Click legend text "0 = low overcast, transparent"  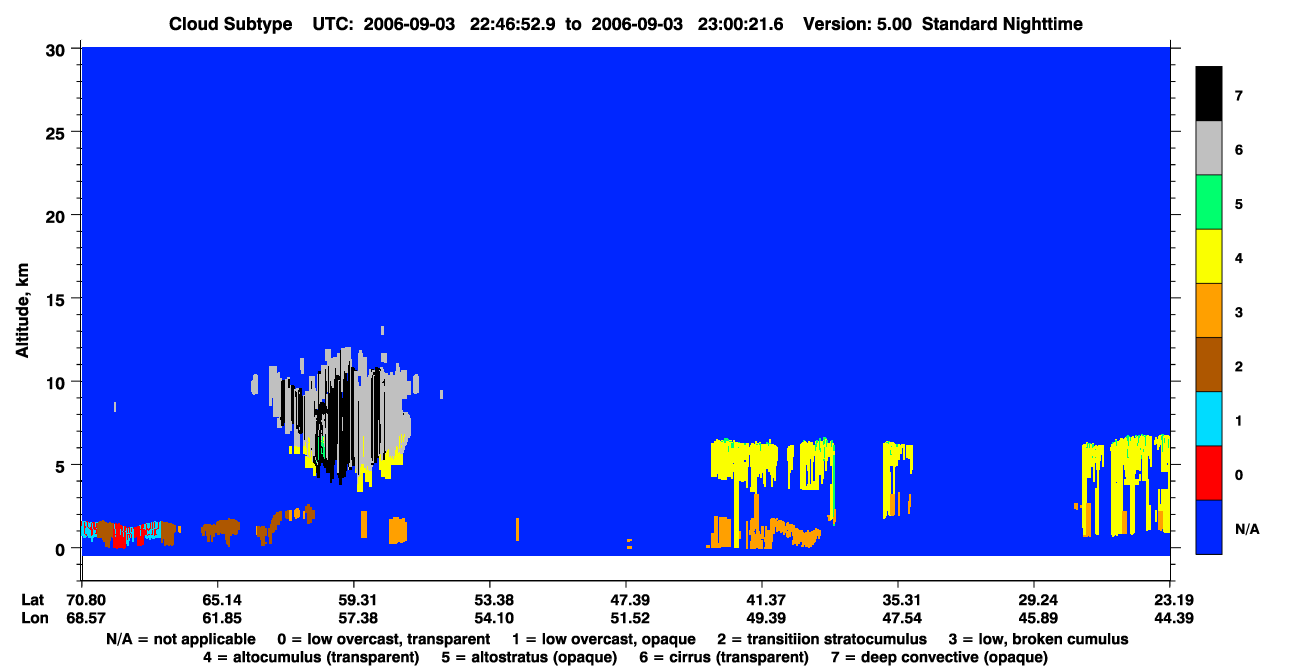coord(383,639)
